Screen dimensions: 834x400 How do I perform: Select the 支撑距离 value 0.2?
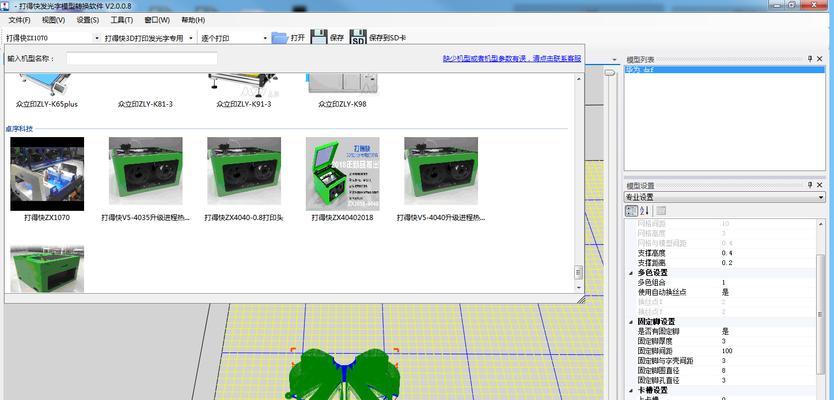point(727,263)
